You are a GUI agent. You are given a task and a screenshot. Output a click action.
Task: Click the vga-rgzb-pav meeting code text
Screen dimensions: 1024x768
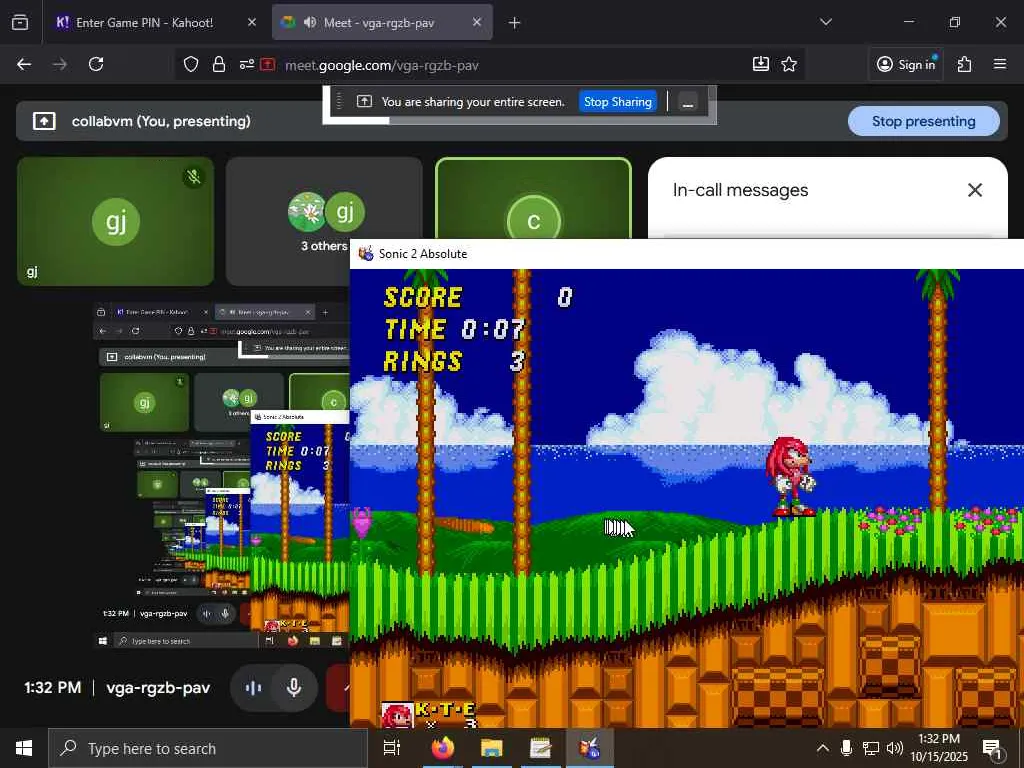pyautogui.click(x=158, y=688)
